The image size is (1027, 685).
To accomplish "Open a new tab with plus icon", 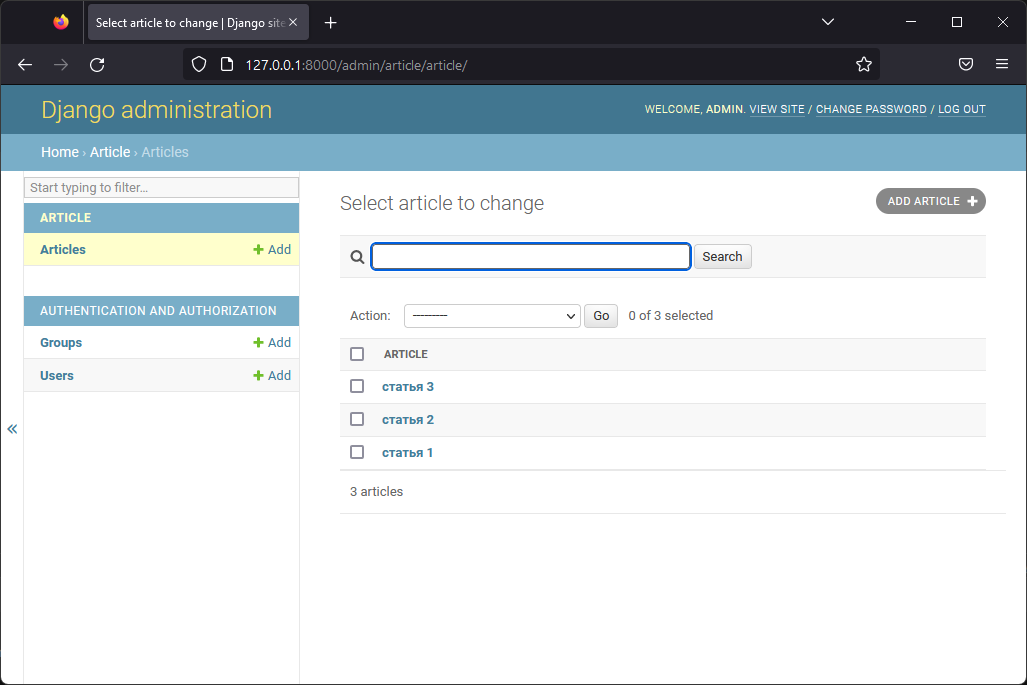I will [x=331, y=23].
